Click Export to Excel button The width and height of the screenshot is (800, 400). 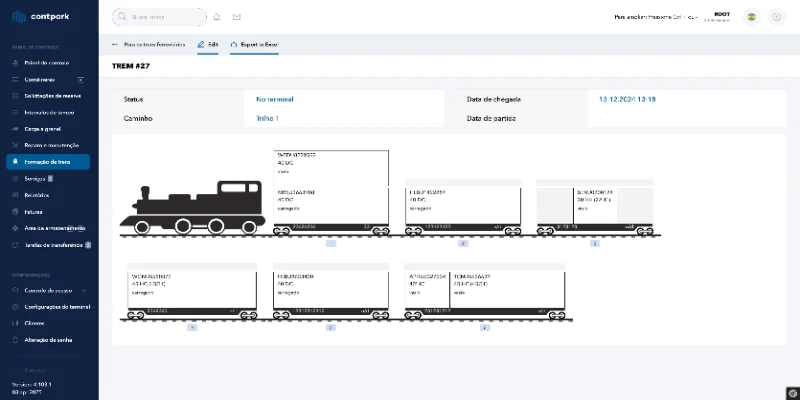pos(253,45)
